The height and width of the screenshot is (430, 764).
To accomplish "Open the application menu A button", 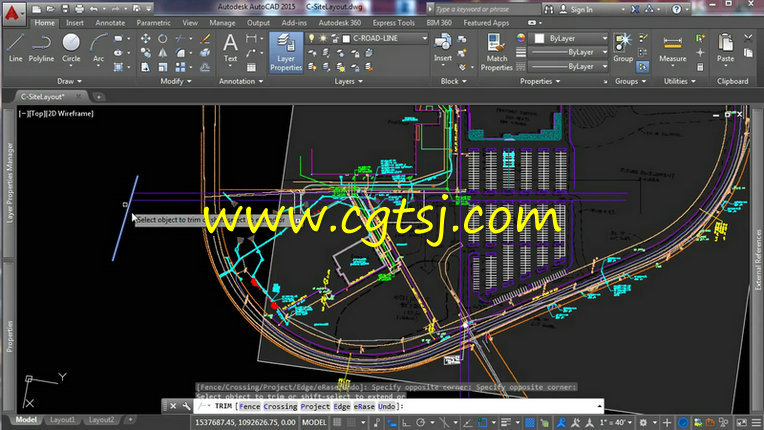I will coord(12,13).
